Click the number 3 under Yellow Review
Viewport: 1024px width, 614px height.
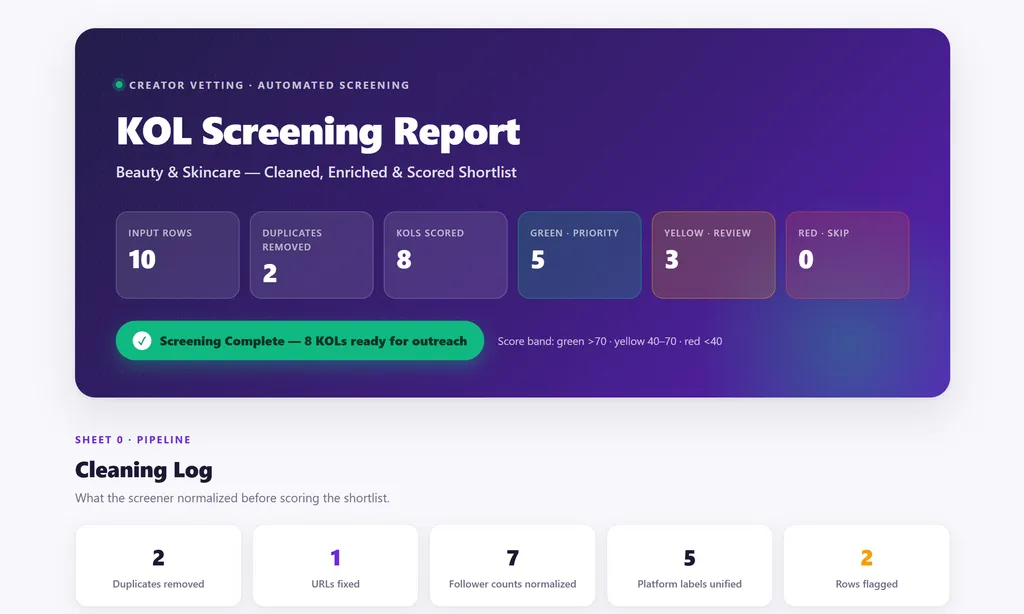pyautogui.click(x=671, y=260)
